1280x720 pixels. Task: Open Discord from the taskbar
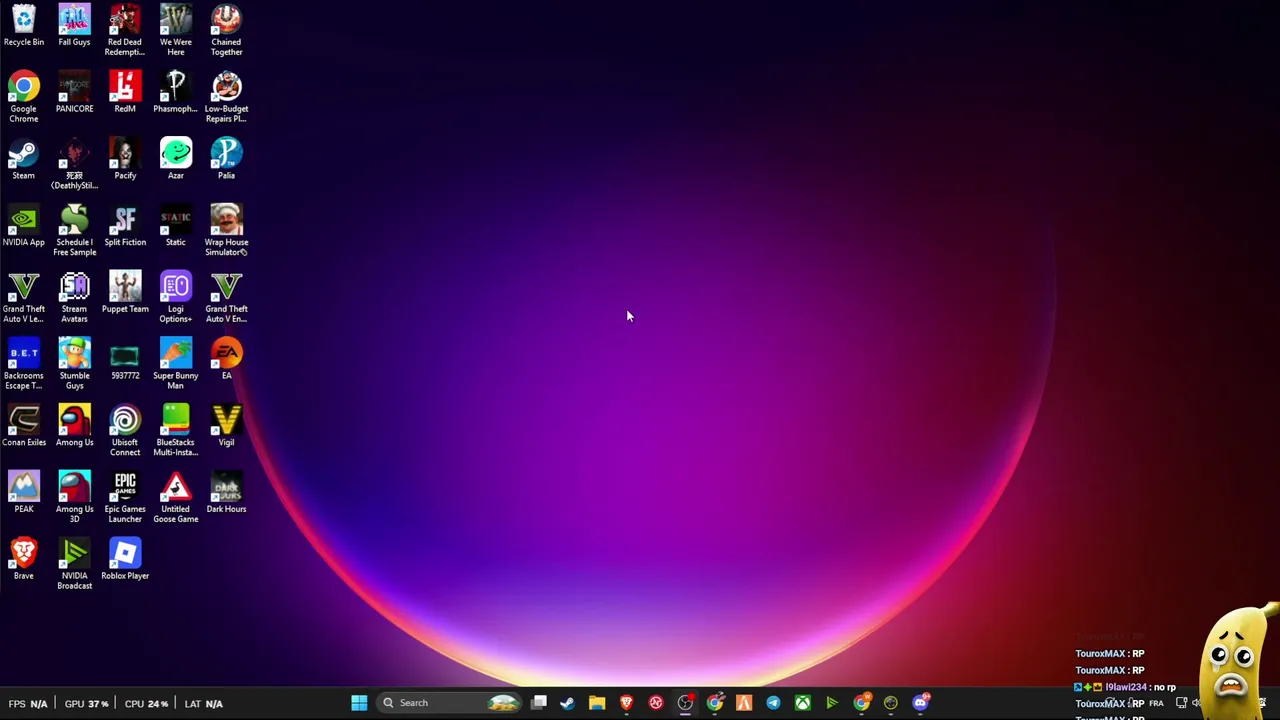(920, 703)
